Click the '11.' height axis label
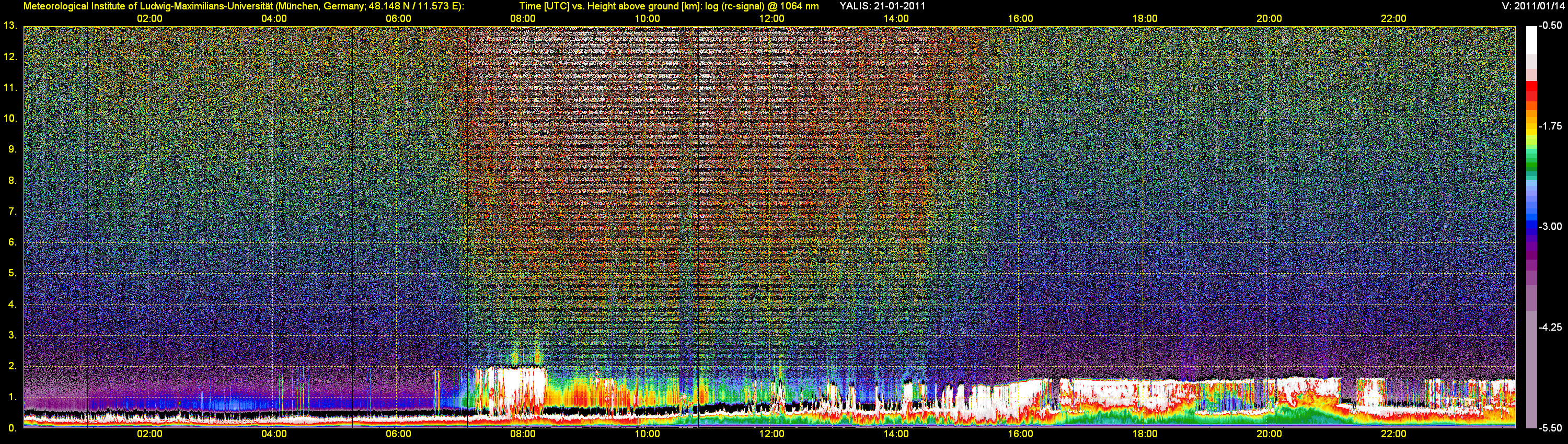Image resolution: width=1568 pixels, height=444 pixels. click(x=10, y=88)
